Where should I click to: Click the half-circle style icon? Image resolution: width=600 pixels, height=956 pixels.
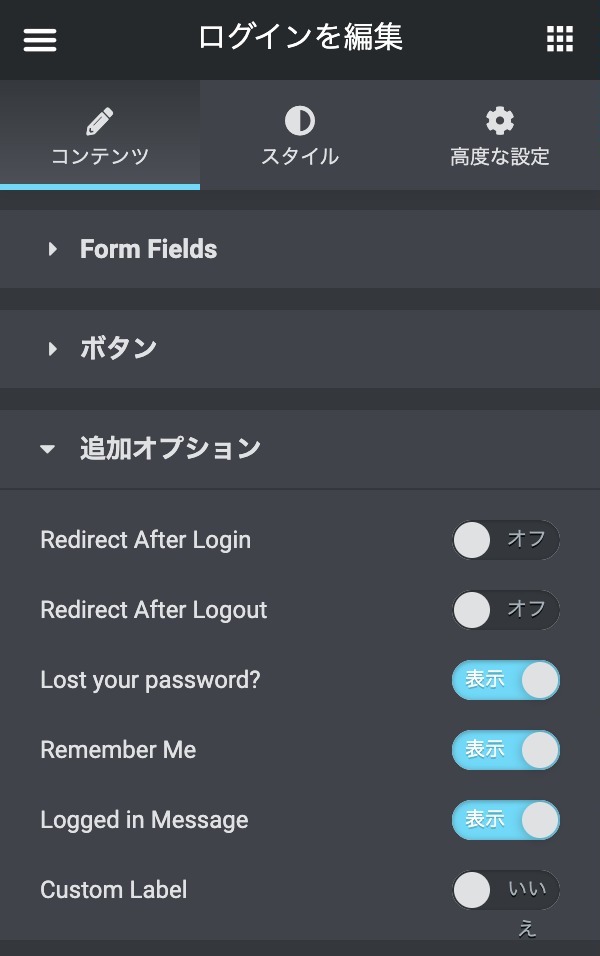299,122
